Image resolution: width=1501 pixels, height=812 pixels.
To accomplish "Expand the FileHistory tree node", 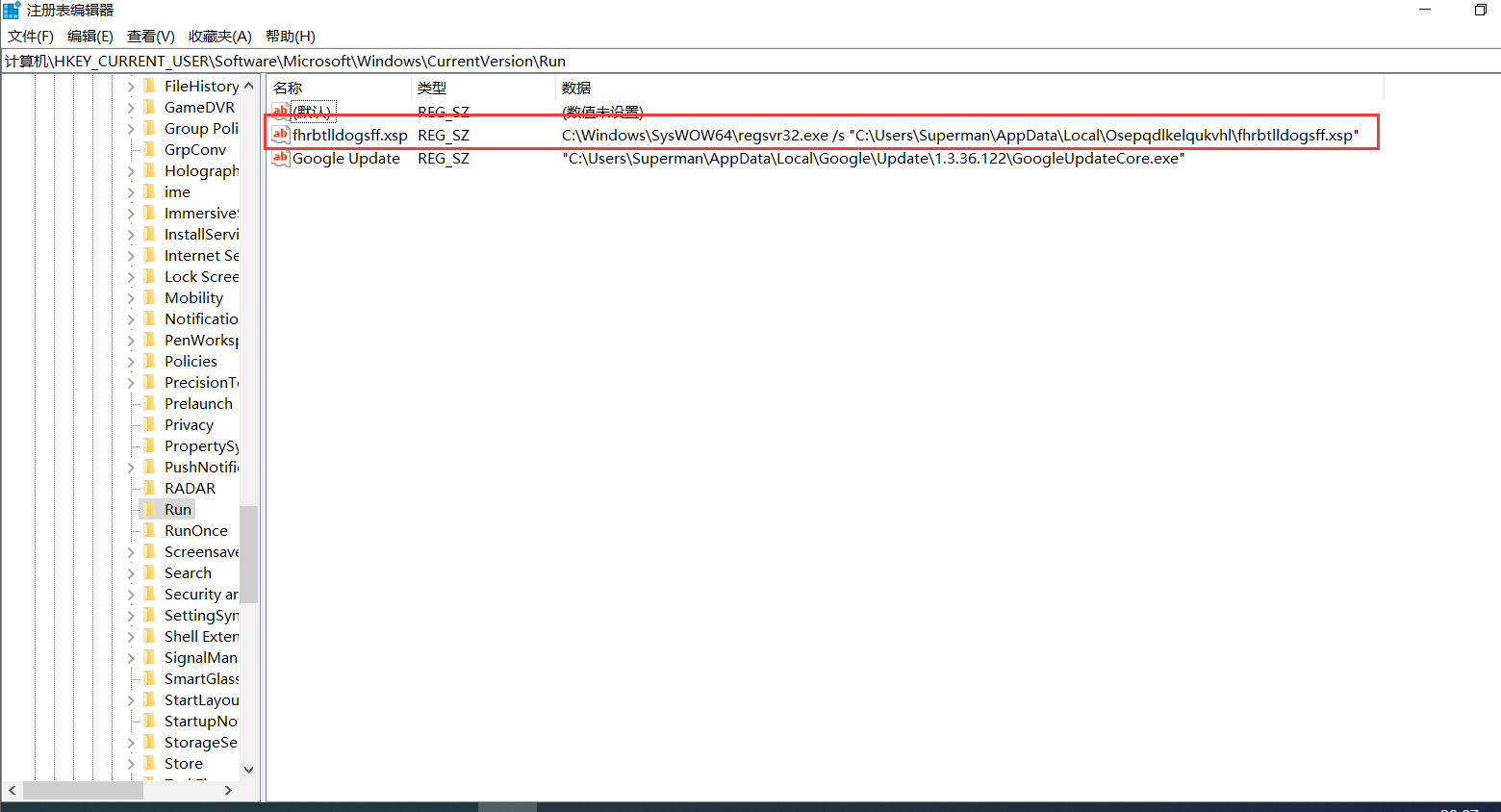I will click(131, 87).
